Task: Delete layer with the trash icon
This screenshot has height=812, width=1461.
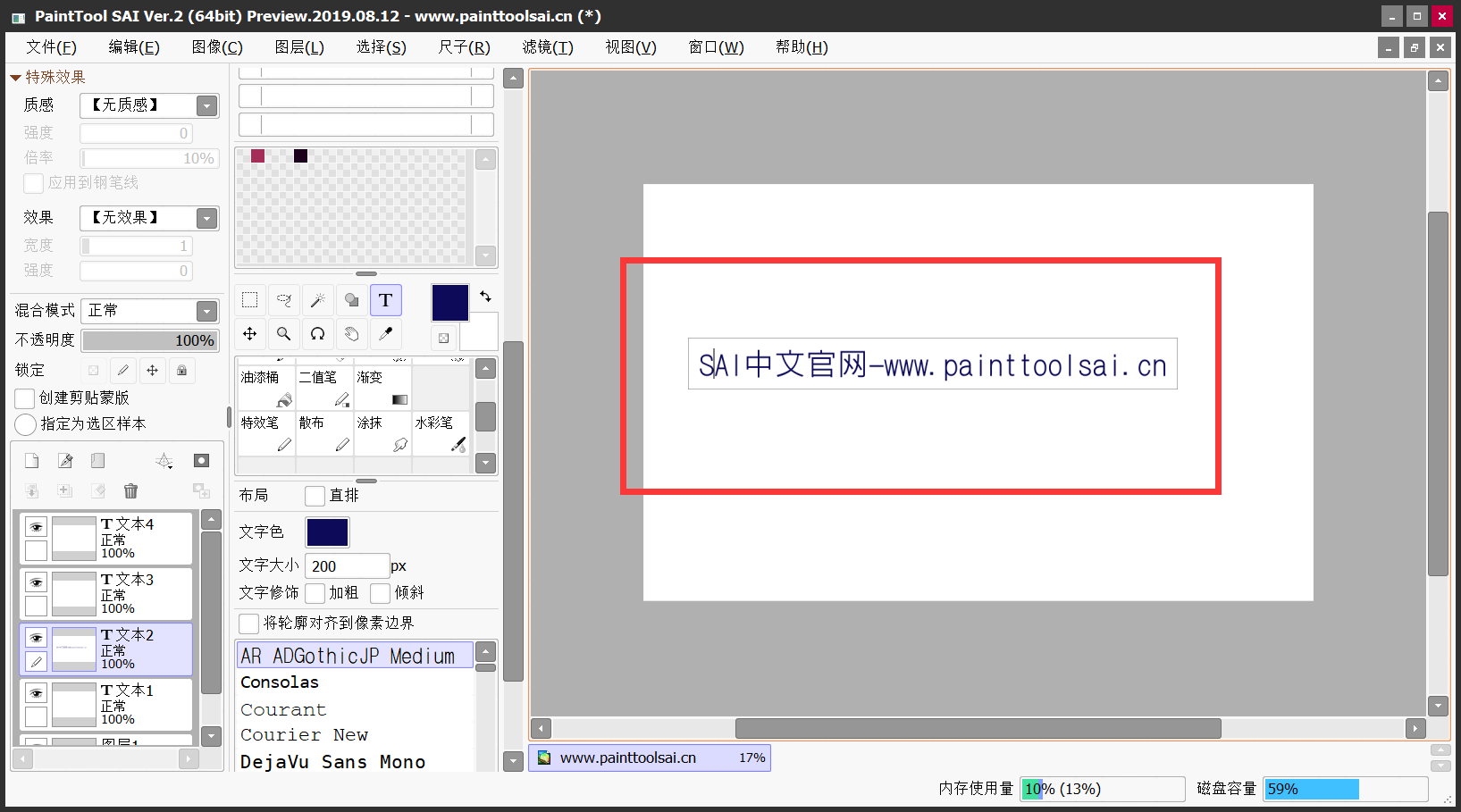Action: point(131,490)
